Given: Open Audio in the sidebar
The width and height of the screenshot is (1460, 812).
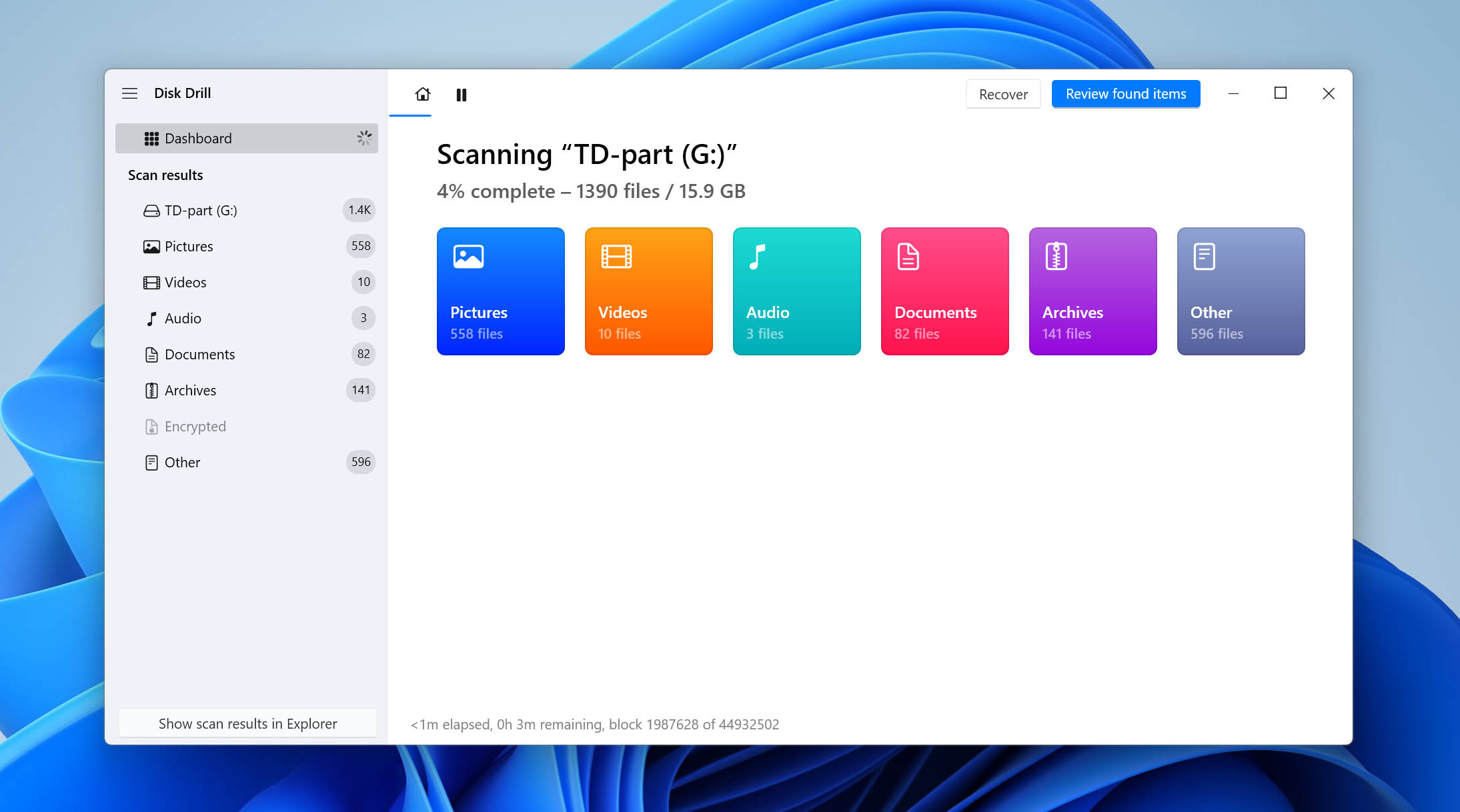Looking at the screenshot, I should [x=247, y=318].
